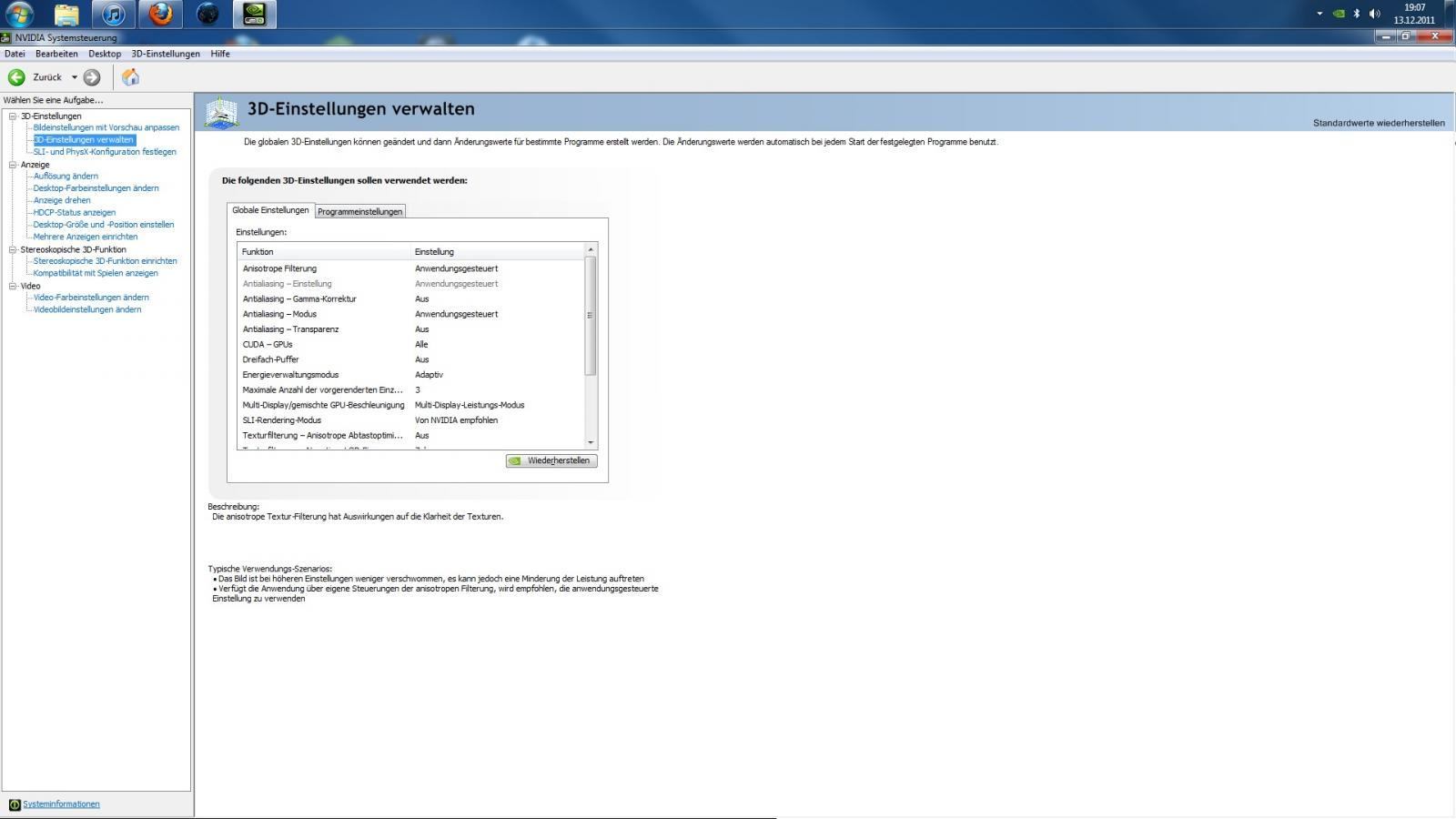
Task: Go to the home start page icon
Action: (130, 77)
